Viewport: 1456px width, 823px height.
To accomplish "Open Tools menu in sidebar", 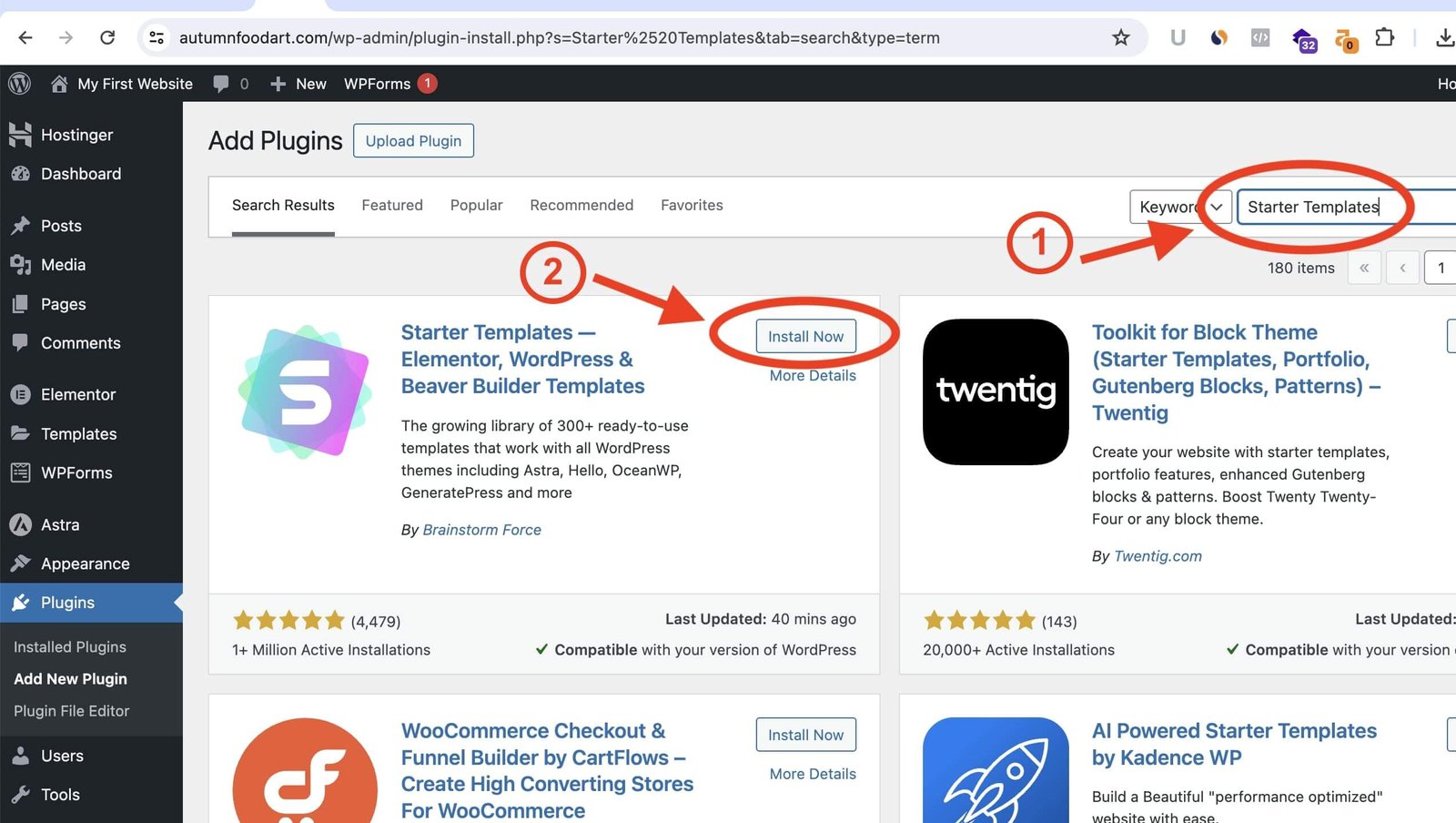I will click(91, 795).
